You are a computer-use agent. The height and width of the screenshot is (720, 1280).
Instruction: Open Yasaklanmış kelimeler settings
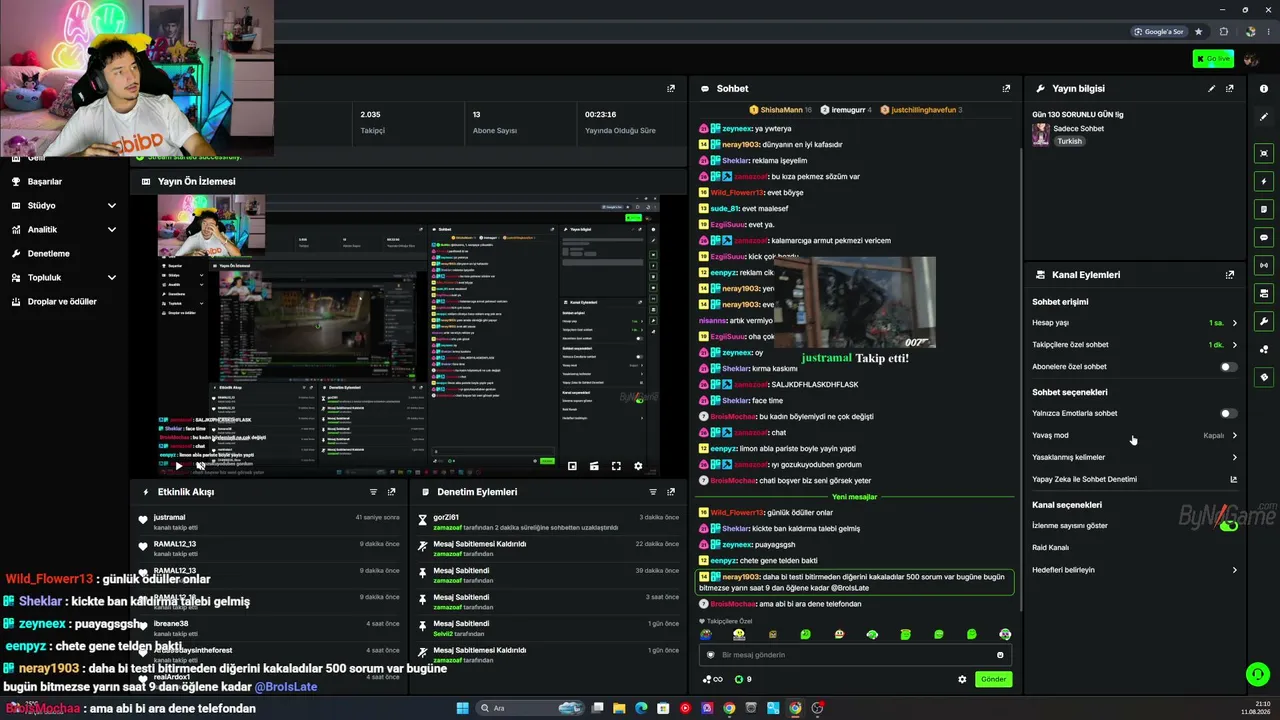tap(1134, 458)
